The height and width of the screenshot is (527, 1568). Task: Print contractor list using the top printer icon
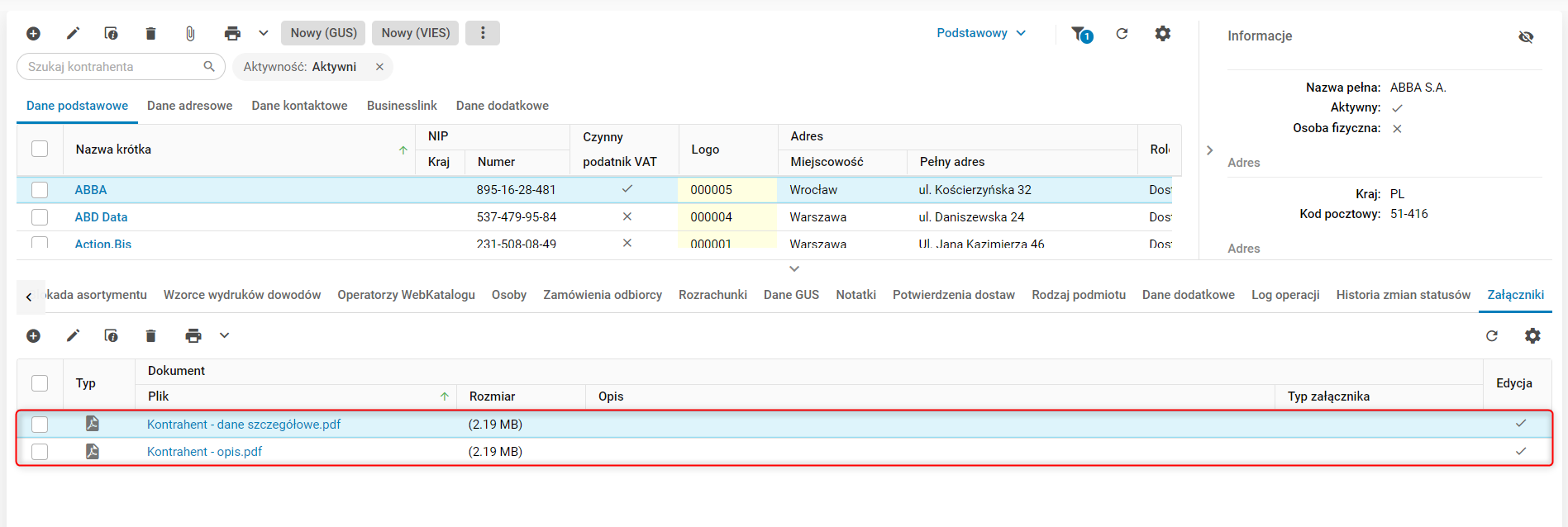pyautogui.click(x=232, y=33)
